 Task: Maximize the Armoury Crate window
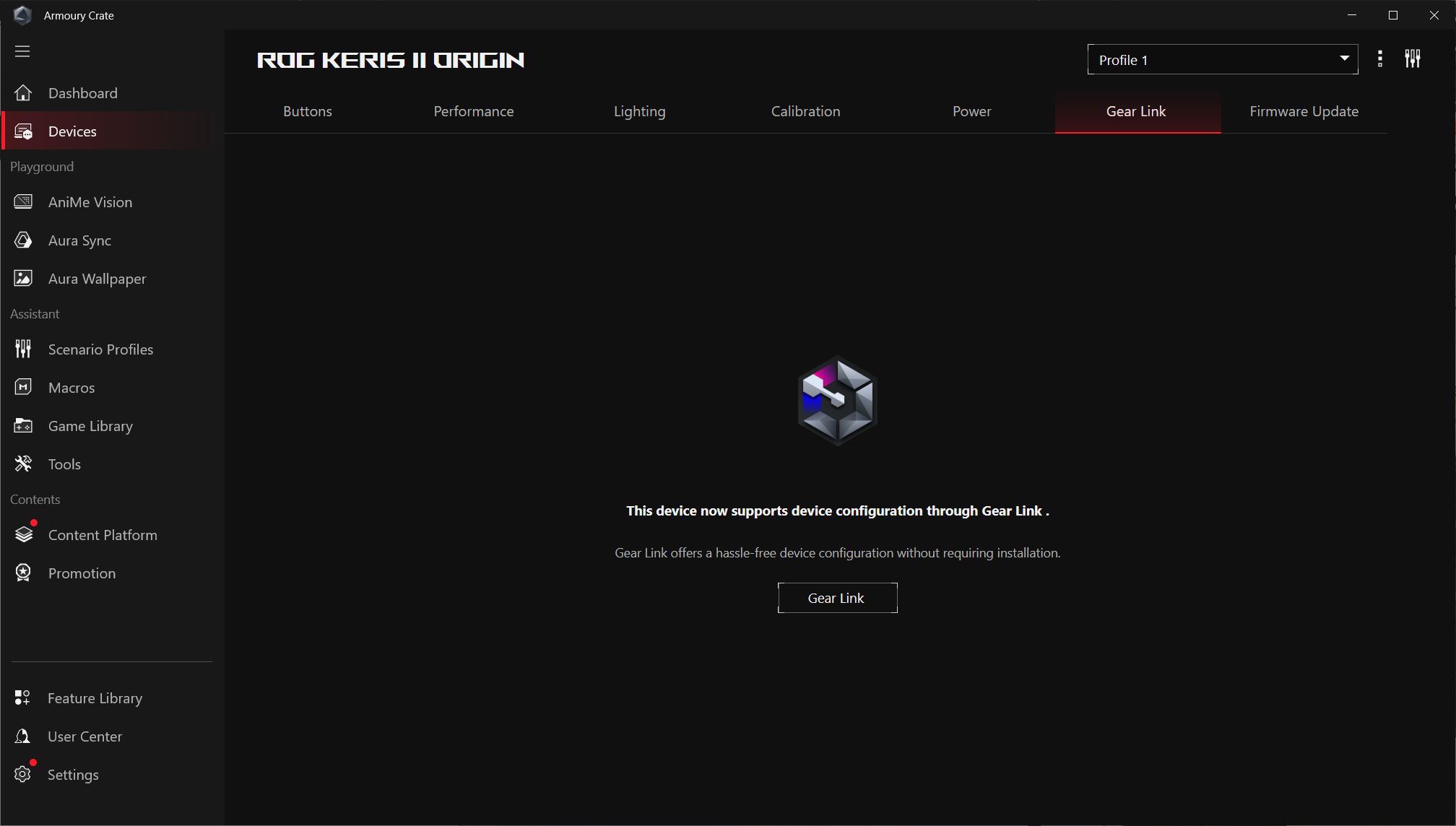[x=1393, y=15]
